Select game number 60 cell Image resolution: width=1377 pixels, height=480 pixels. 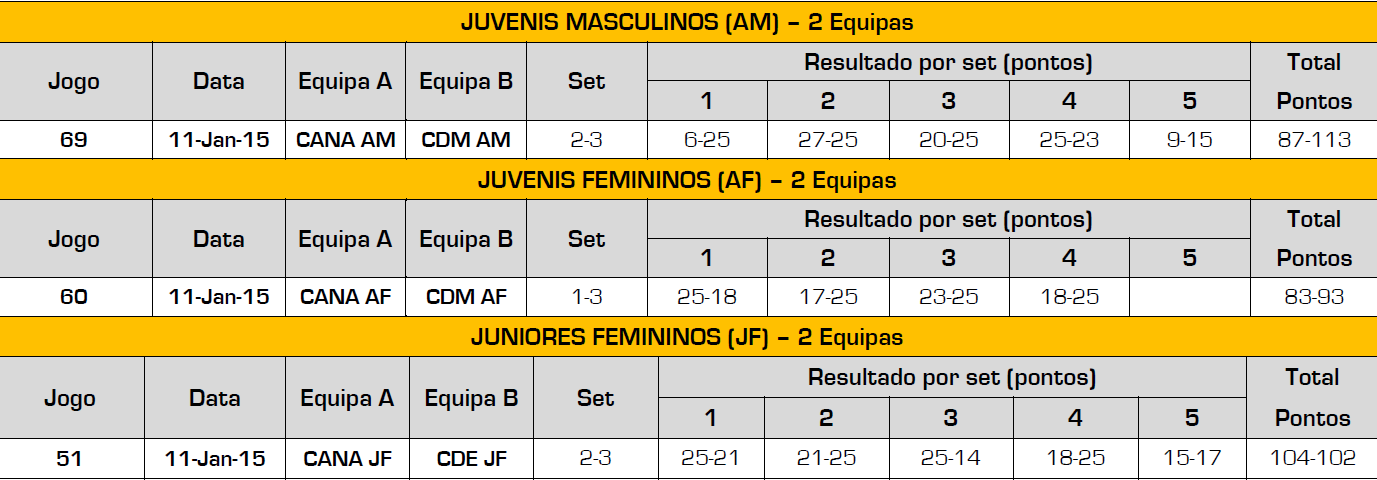pos(74,297)
